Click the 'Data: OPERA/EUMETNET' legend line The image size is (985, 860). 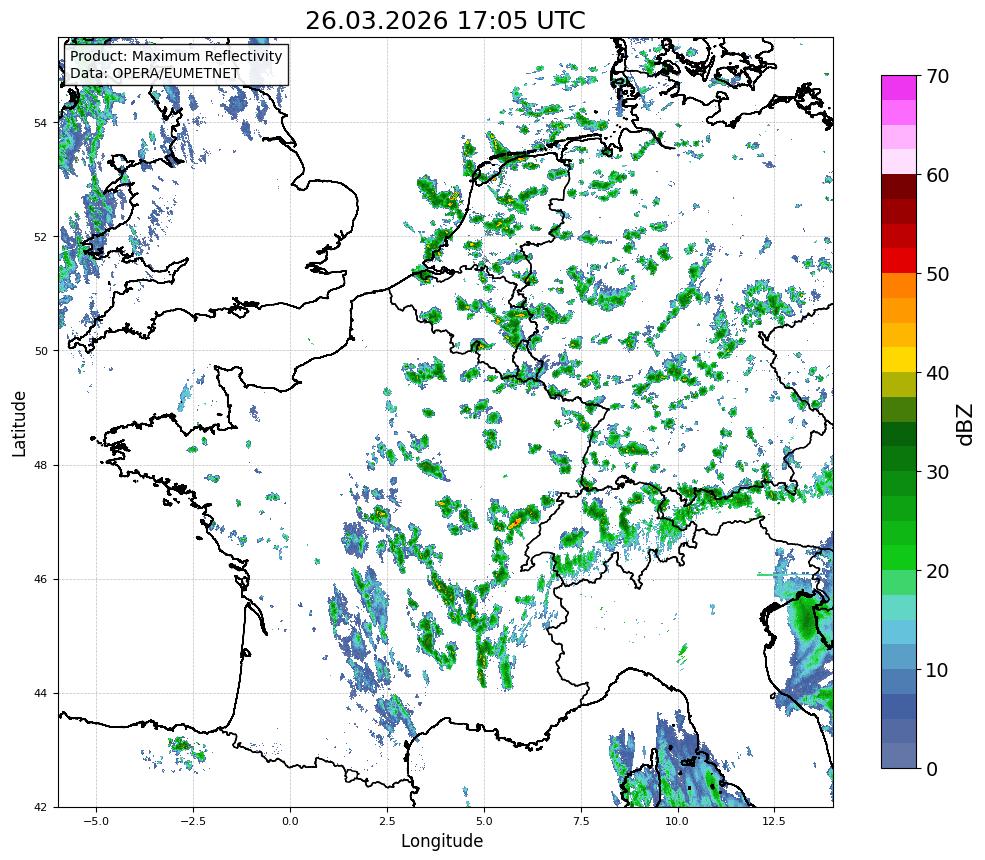pyautogui.click(x=155, y=73)
